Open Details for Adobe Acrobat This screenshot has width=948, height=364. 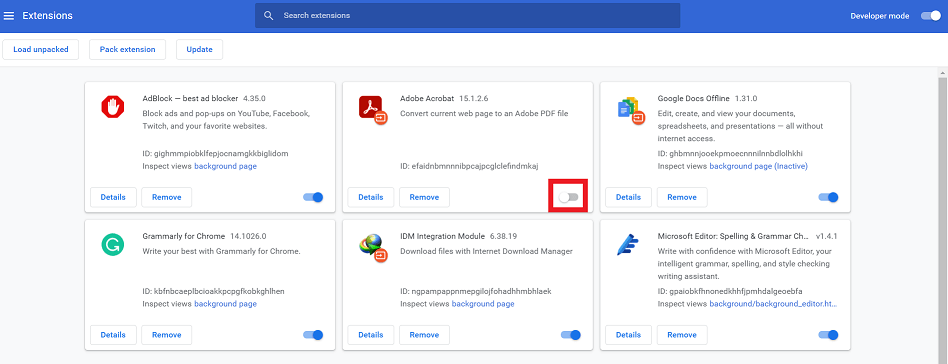pos(371,197)
